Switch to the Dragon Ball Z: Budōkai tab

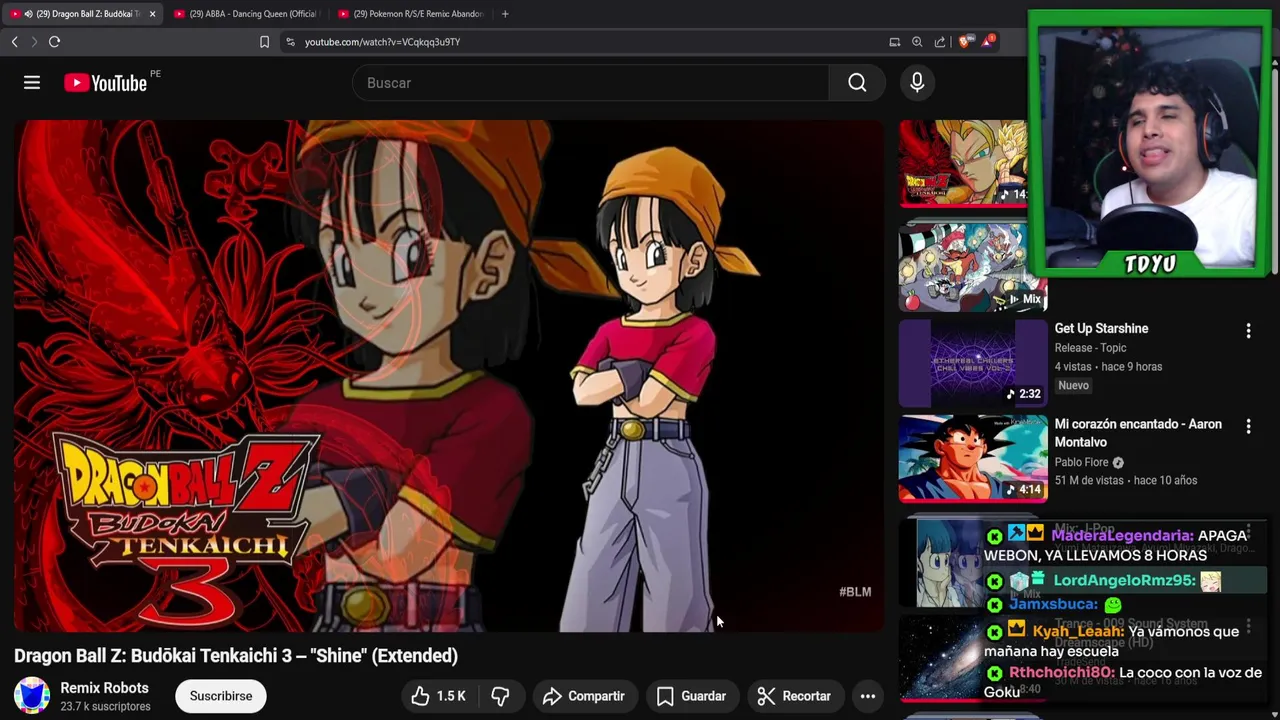coord(82,14)
